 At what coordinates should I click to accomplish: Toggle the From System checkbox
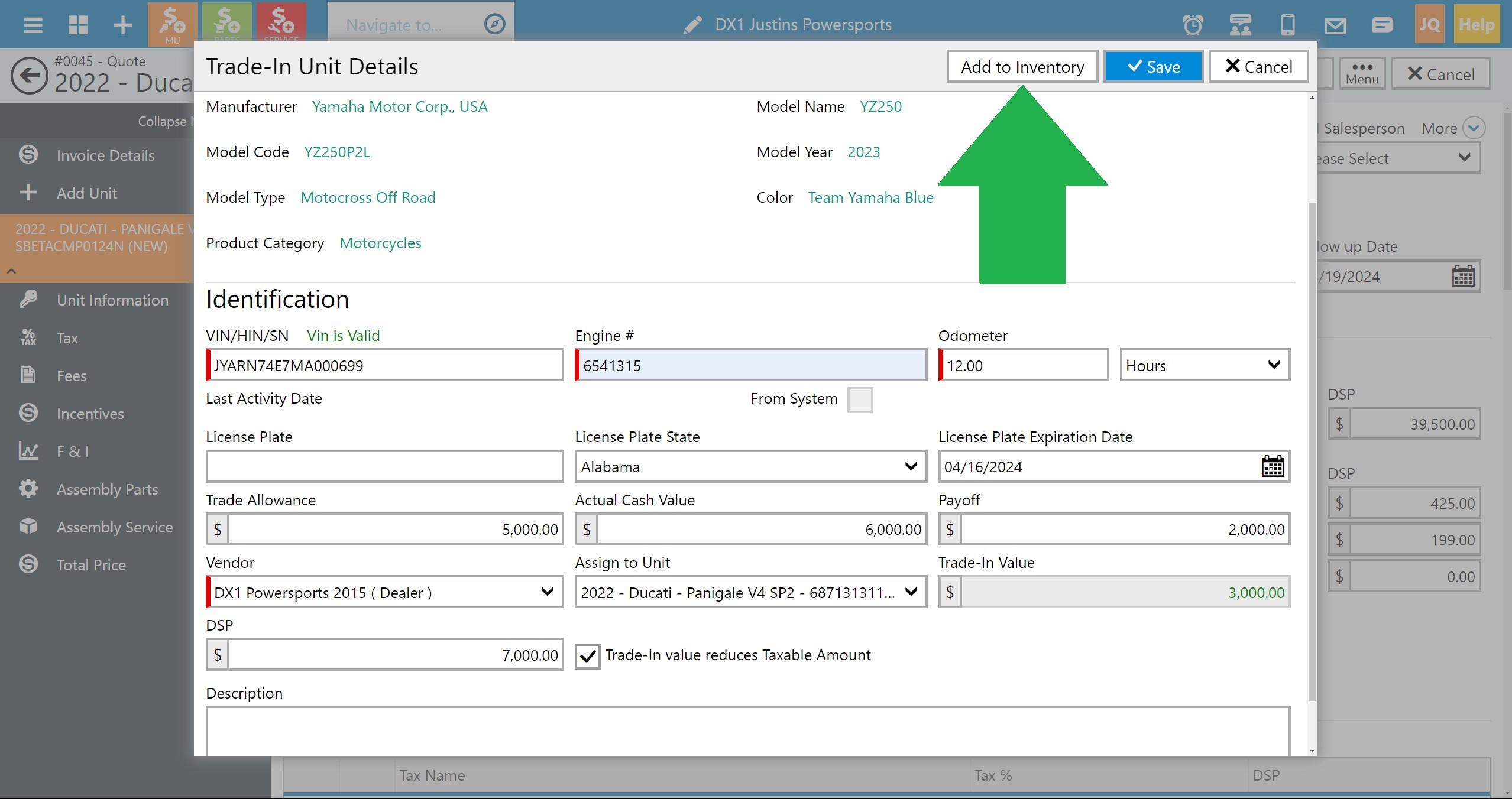[859, 399]
